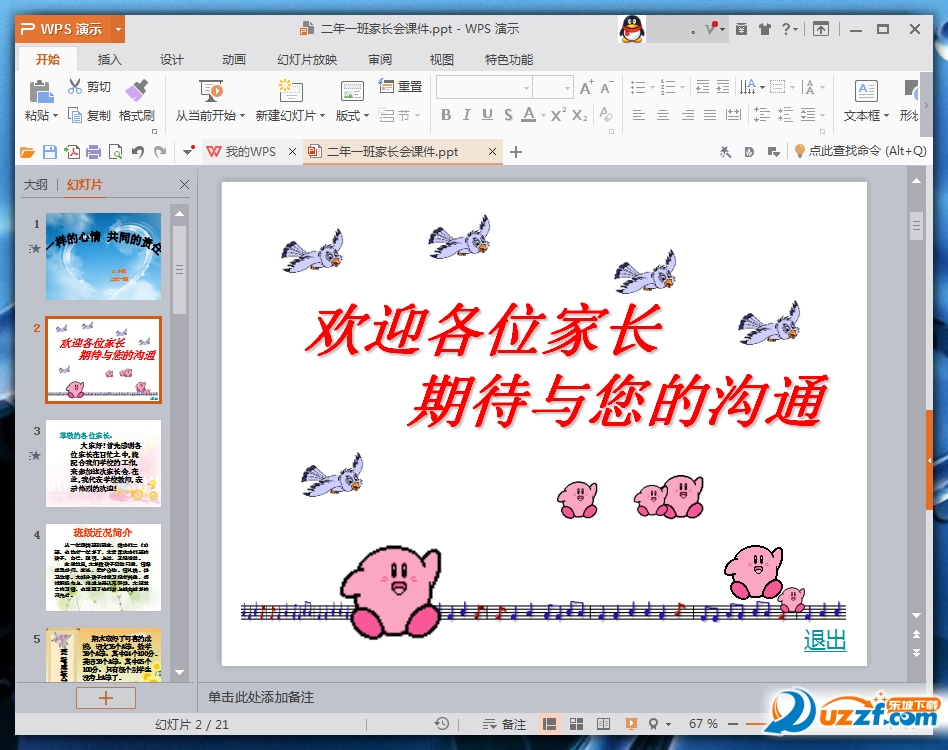Select the Format Painter brush
The height and width of the screenshot is (750, 948).
(x=137, y=90)
